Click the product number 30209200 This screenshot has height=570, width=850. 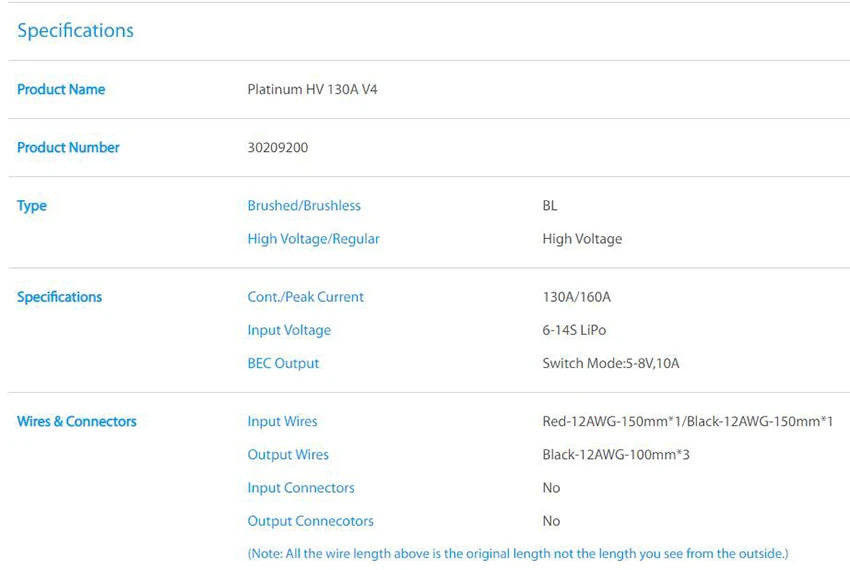(x=278, y=148)
